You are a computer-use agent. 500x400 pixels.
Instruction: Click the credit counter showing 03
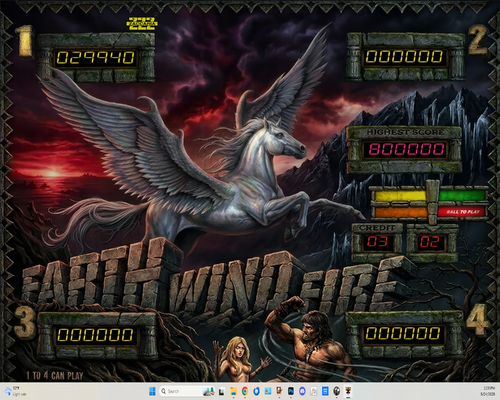tap(377, 241)
